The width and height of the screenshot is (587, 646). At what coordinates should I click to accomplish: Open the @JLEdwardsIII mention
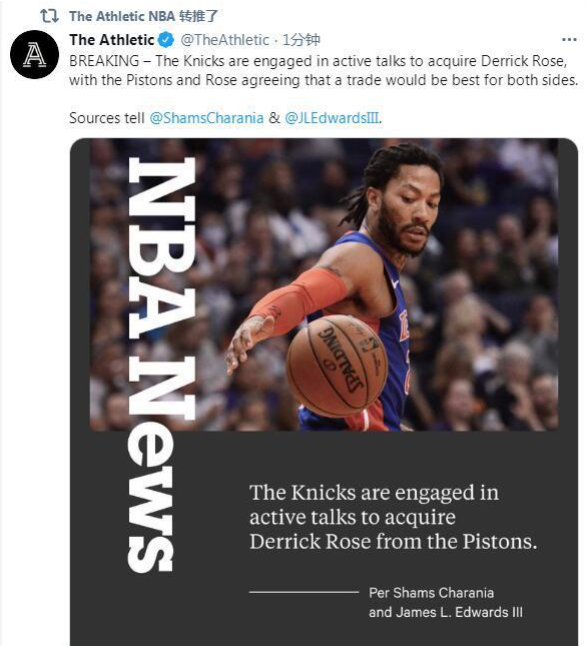[332, 118]
